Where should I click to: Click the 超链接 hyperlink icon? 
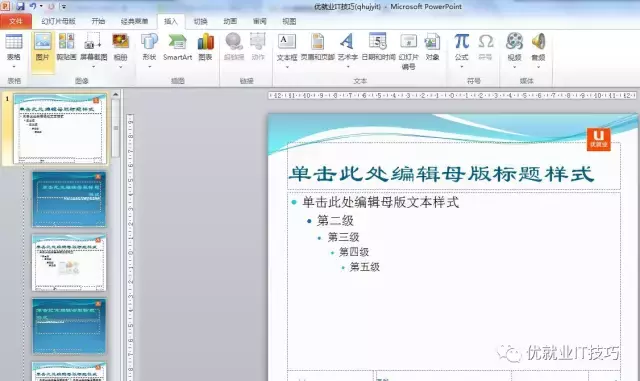(234, 42)
